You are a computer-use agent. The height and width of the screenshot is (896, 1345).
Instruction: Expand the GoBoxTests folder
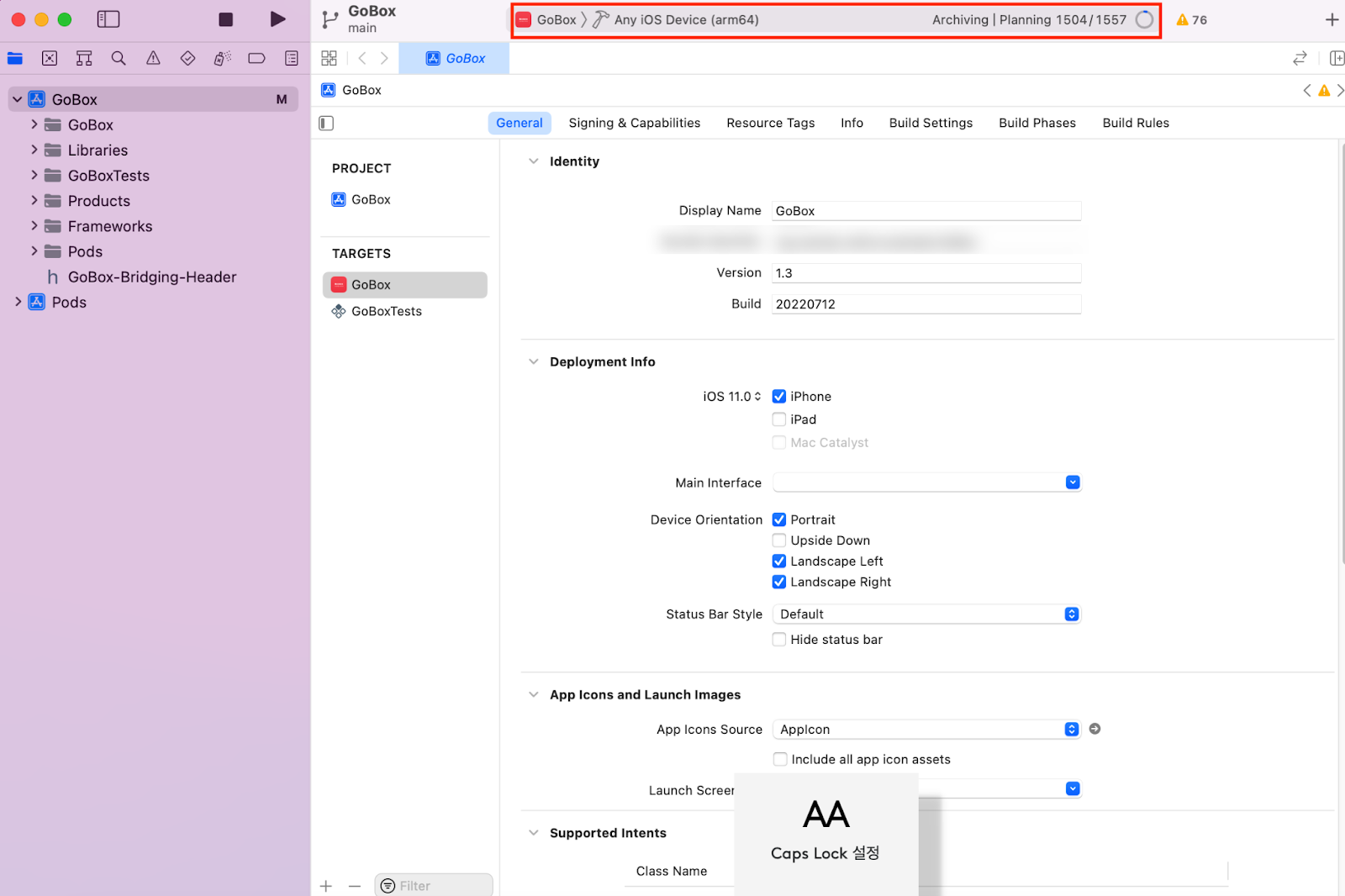point(34,175)
